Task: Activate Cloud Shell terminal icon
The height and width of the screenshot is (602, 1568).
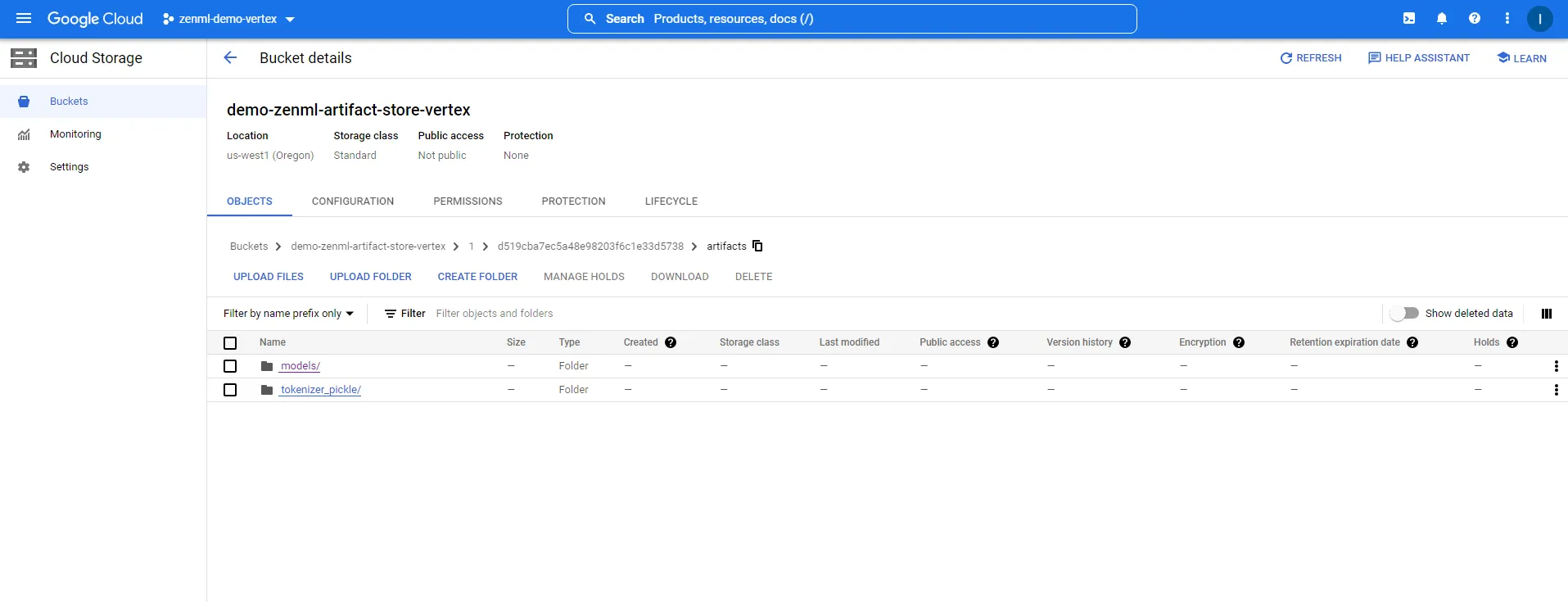Action: [x=1409, y=18]
